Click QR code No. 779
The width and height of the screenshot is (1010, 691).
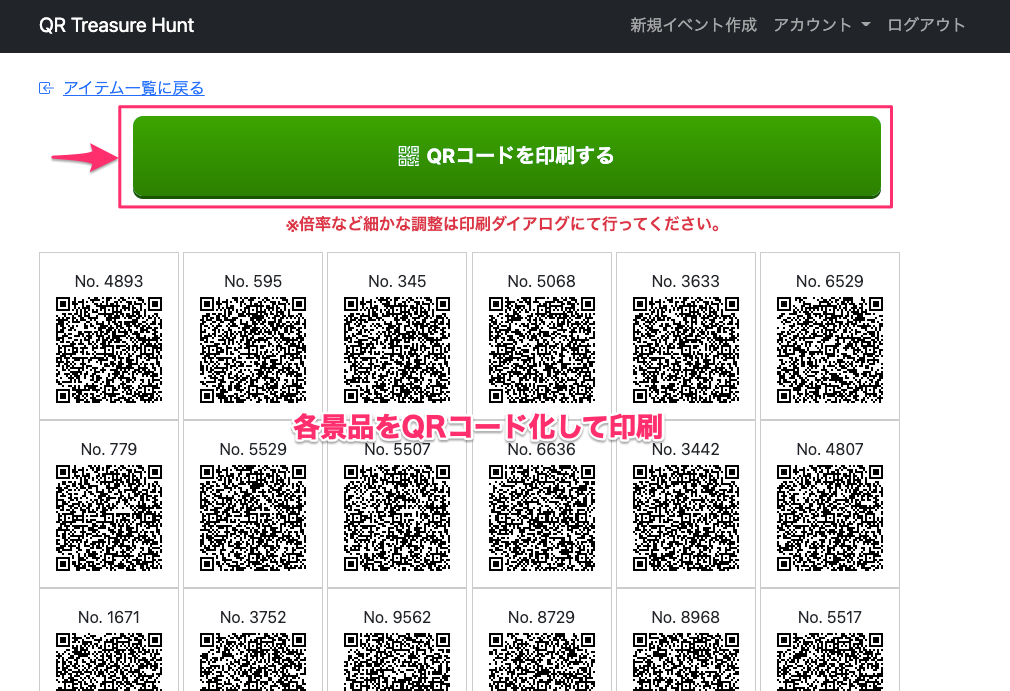pos(109,517)
